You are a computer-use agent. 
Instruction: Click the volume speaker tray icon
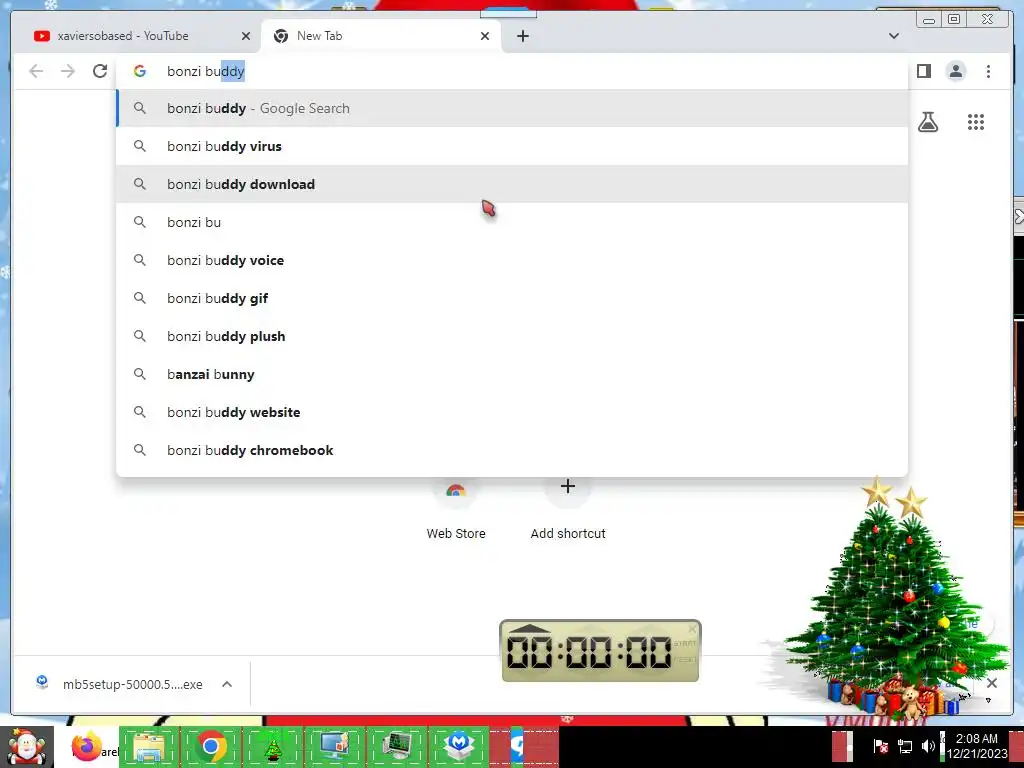[x=928, y=746]
